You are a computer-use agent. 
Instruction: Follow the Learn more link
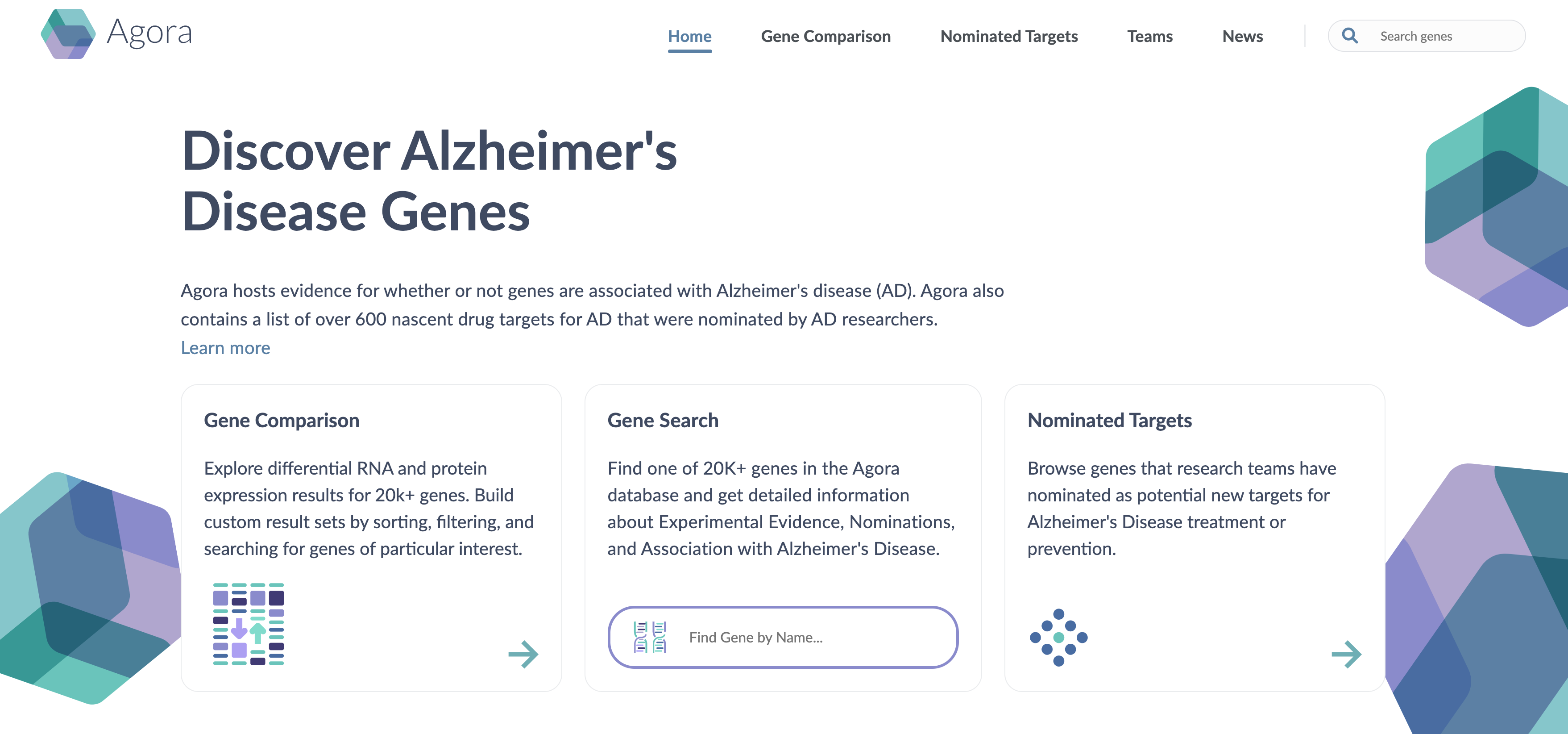(x=225, y=348)
